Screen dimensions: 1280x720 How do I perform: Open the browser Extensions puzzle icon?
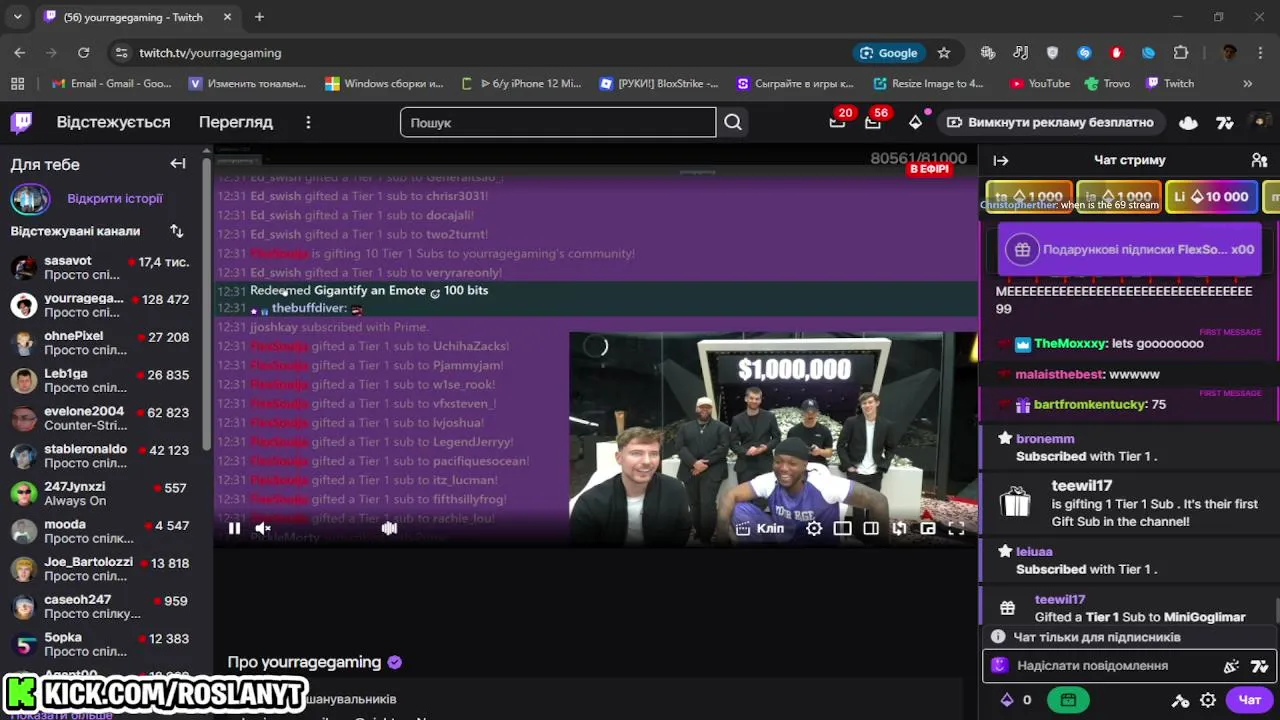(1181, 52)
